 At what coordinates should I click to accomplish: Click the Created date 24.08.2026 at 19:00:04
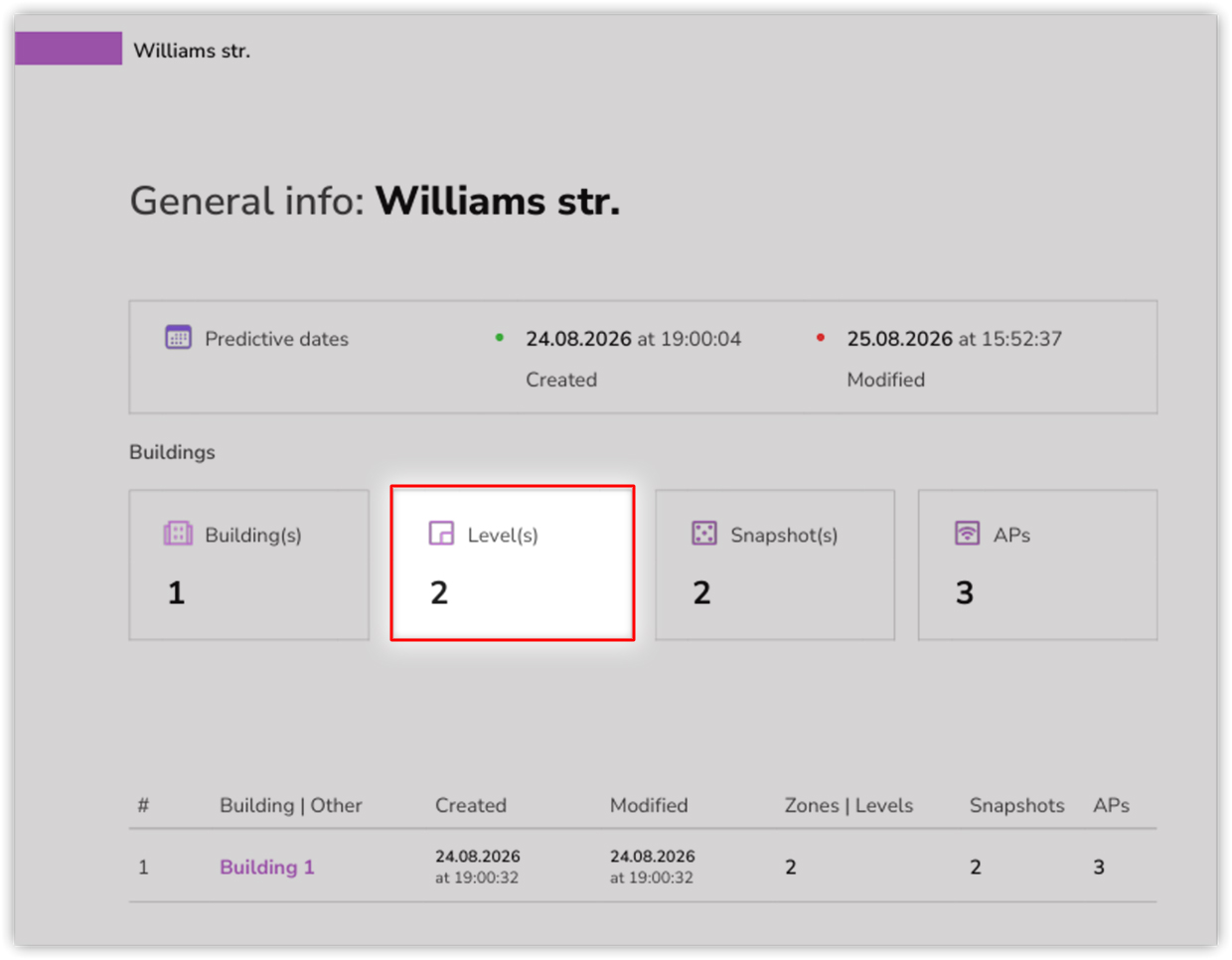coord(633,339)
